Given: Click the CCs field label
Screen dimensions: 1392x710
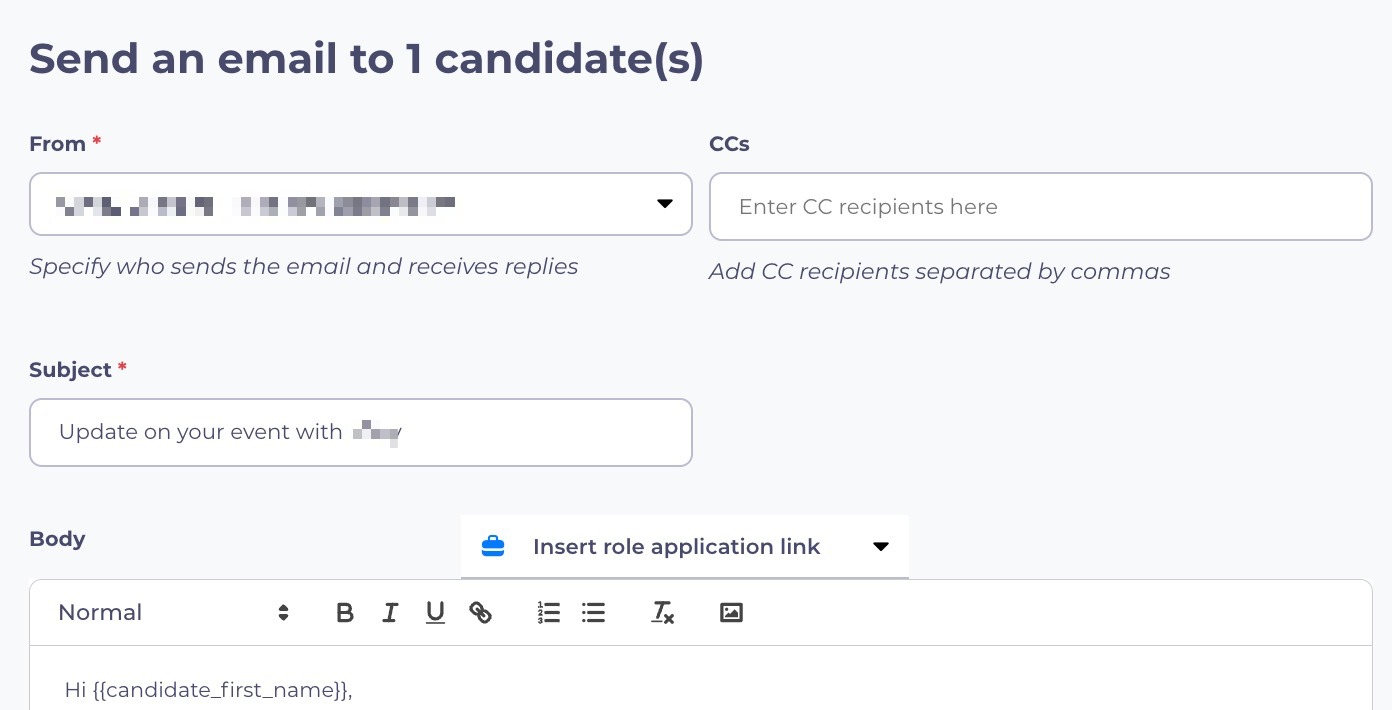Looking at the screenshot, I should [x=729, y=144].
